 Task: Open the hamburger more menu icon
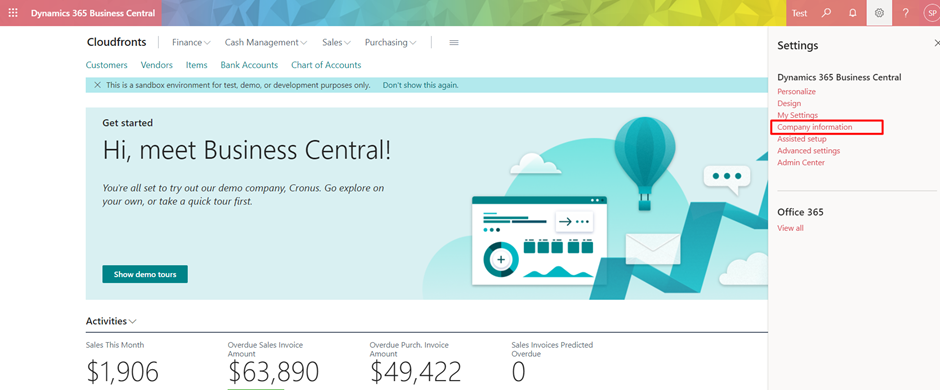click(454, 43)
